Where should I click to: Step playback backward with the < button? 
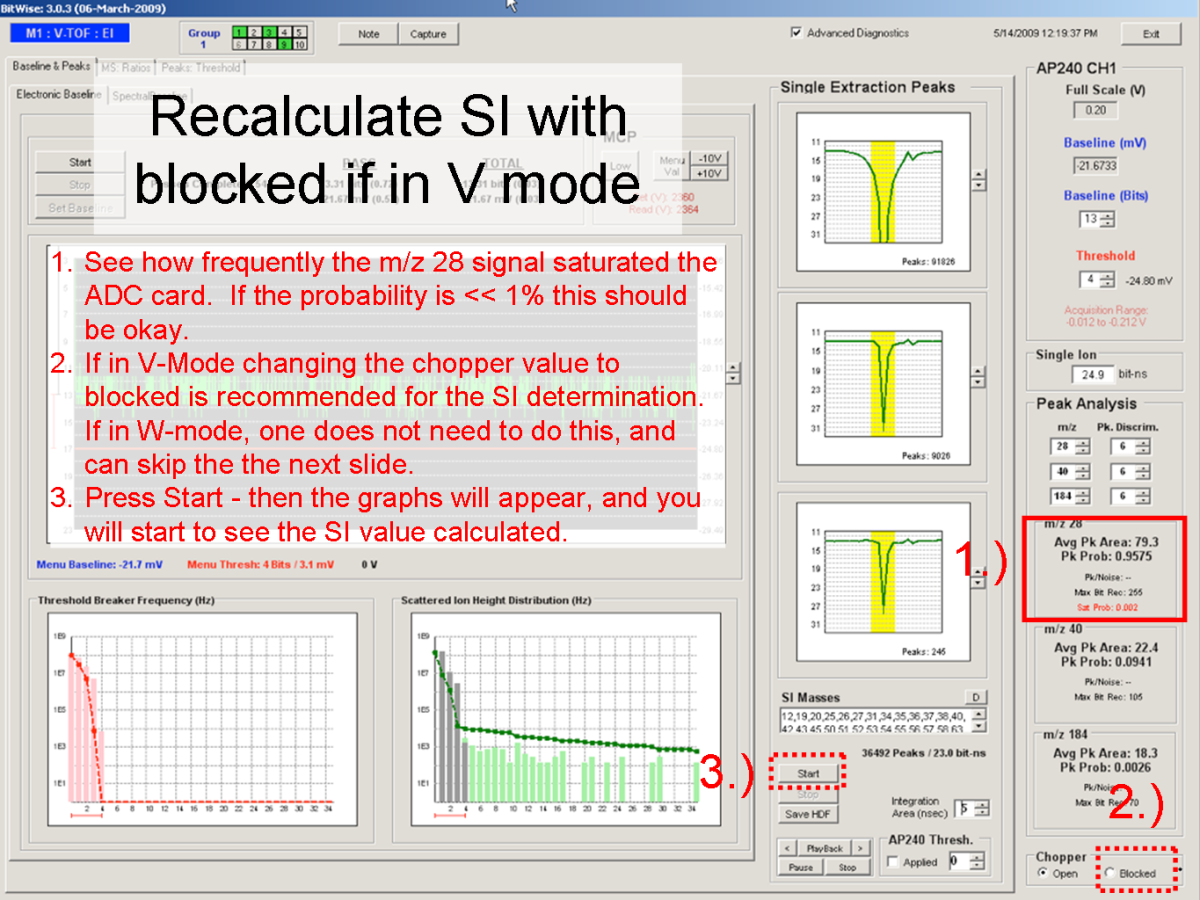point(788,848)
